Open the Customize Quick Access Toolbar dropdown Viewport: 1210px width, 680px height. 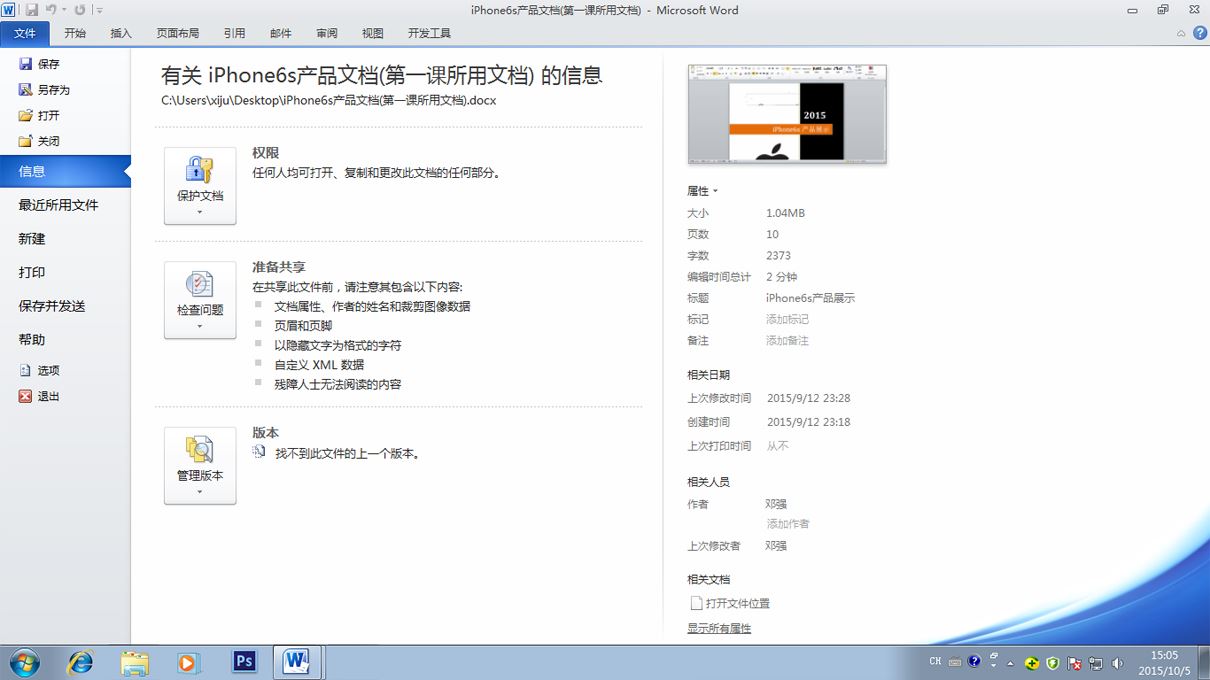pyautogui.click(x=99, y=10)
